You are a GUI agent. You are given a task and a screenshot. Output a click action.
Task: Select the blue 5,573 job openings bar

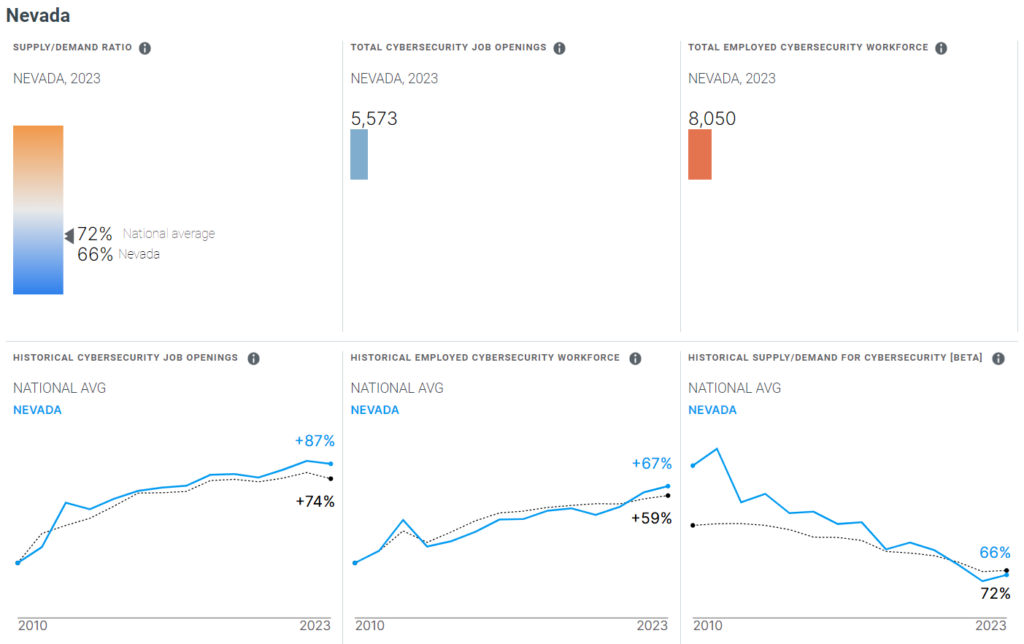(x=359, y=154)
